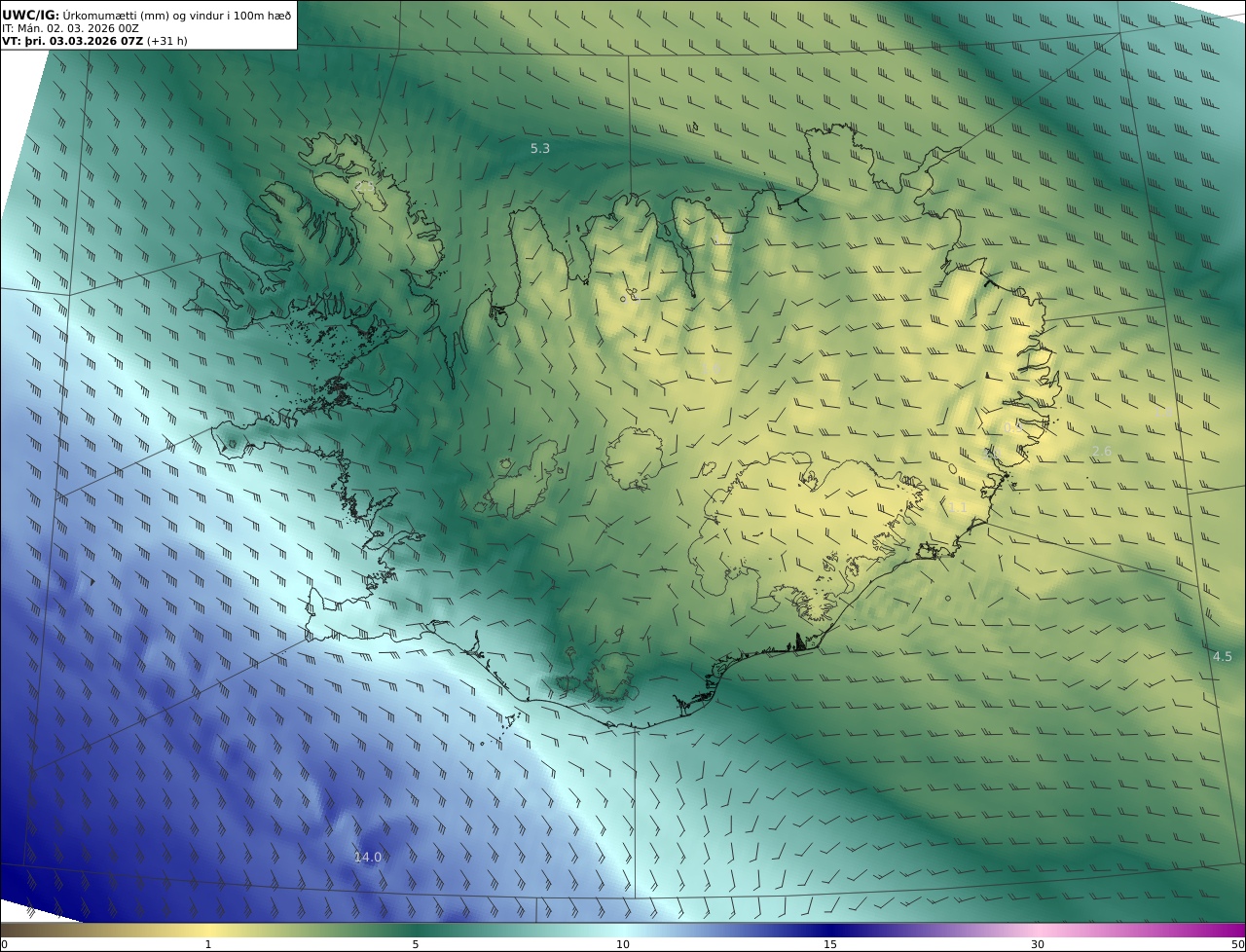Click the colorbar tick label 5
This screenshot has height=952, width=1246.
416,944
